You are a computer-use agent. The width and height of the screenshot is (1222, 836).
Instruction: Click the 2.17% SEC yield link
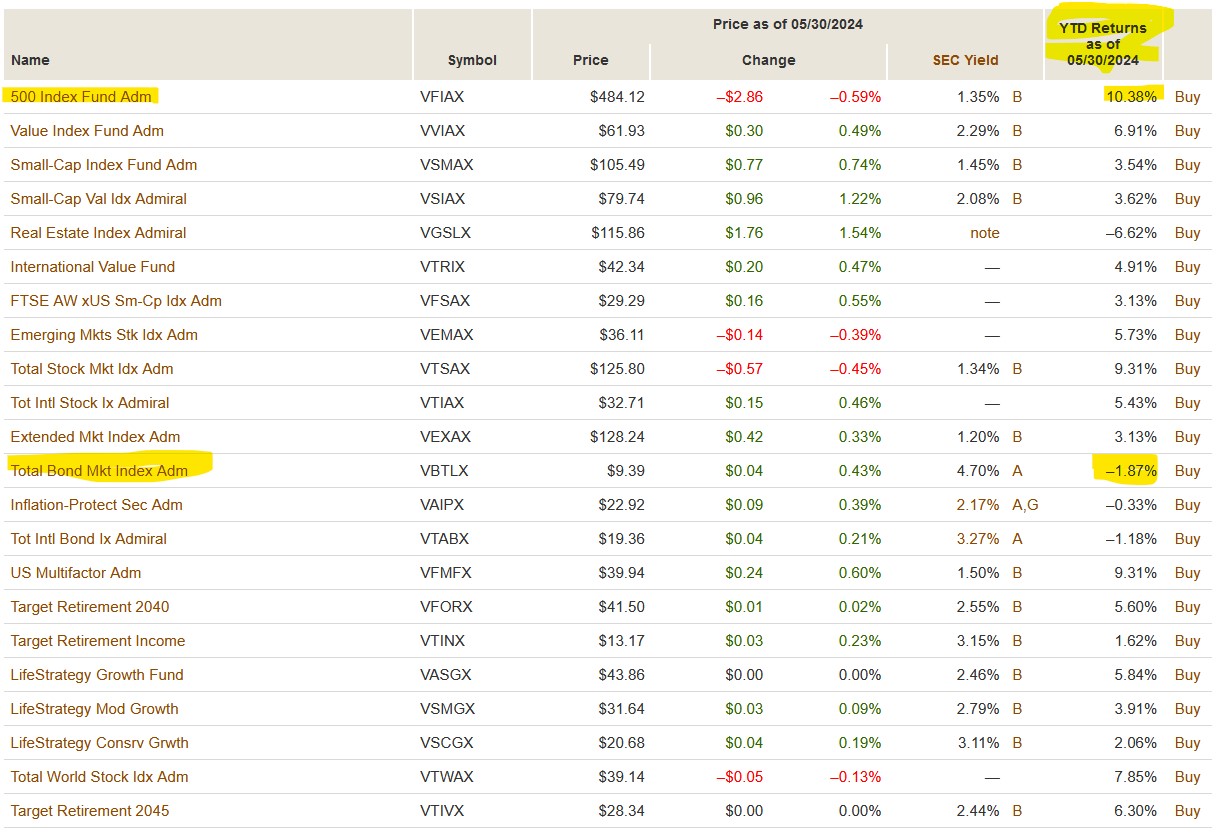[x=977, y=505]
